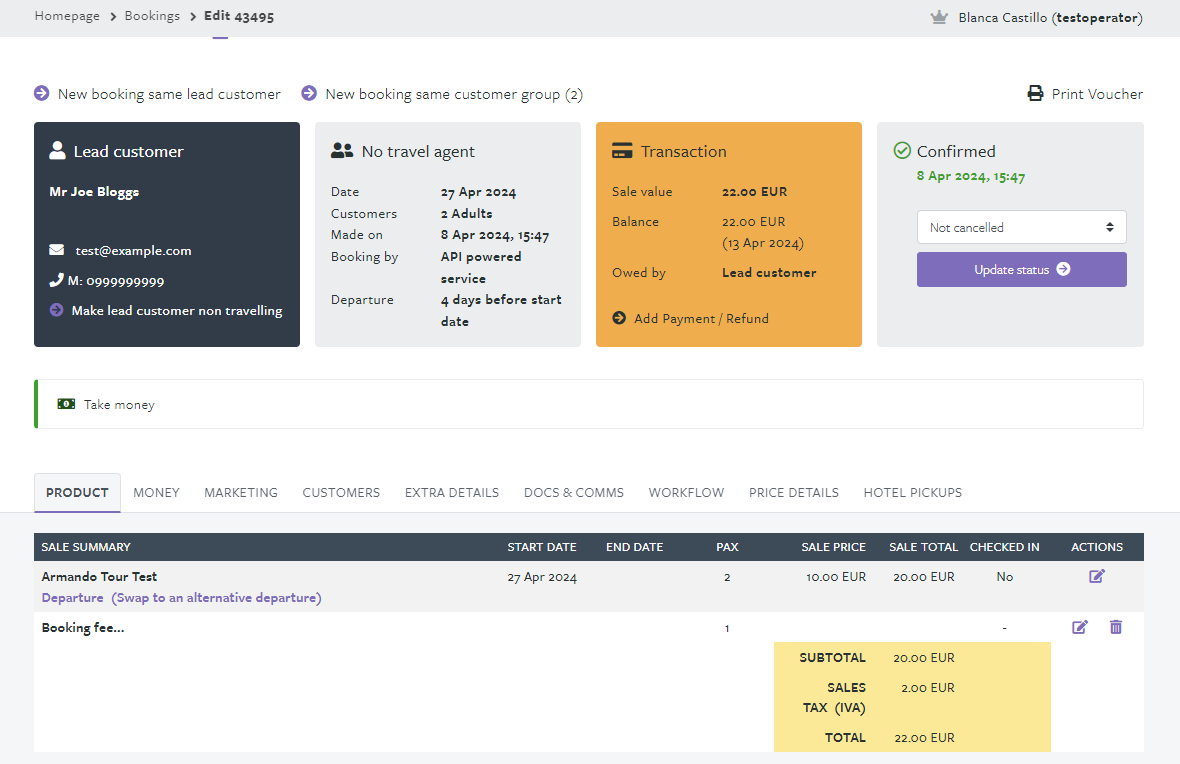Click the CHECKED IN column header
The height and width of the screenshot is (764, 1180).
click(x=1005, y=547)
